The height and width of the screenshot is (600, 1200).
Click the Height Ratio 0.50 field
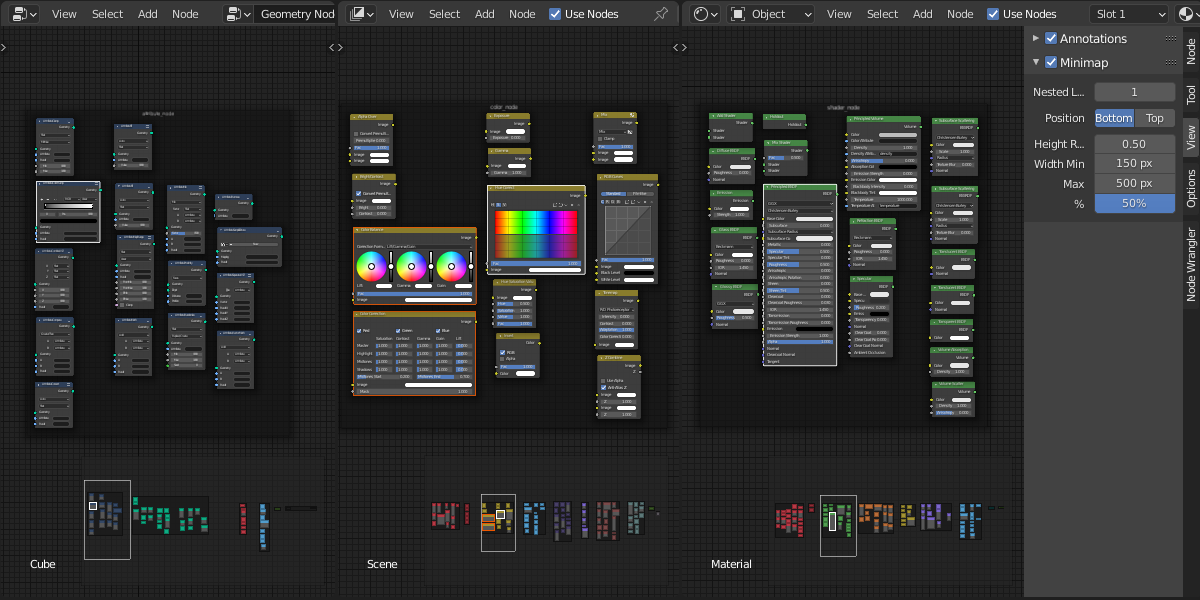pyautogui.click(x=1134, y=144)
